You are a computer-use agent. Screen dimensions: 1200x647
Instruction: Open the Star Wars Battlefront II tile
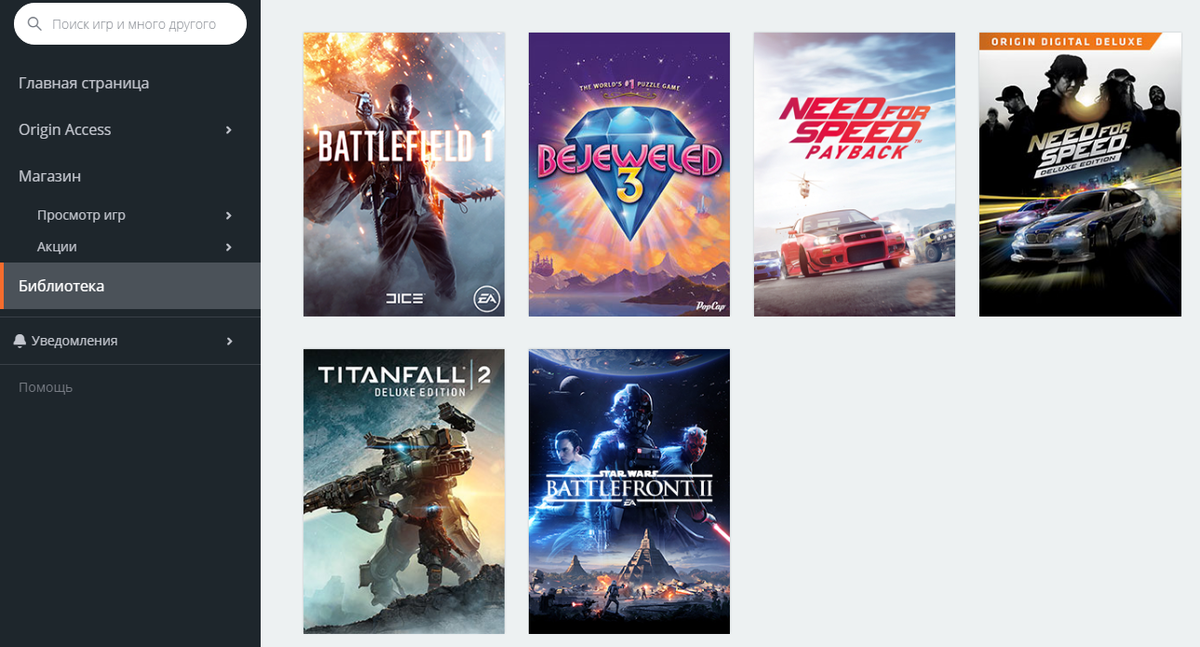click(x=629, y=491)
